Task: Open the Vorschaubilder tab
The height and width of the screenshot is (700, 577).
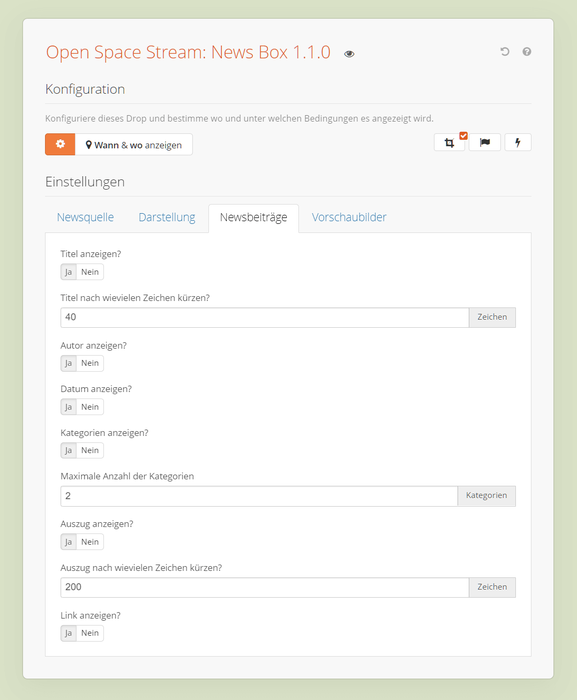Action: click(349, 217)
